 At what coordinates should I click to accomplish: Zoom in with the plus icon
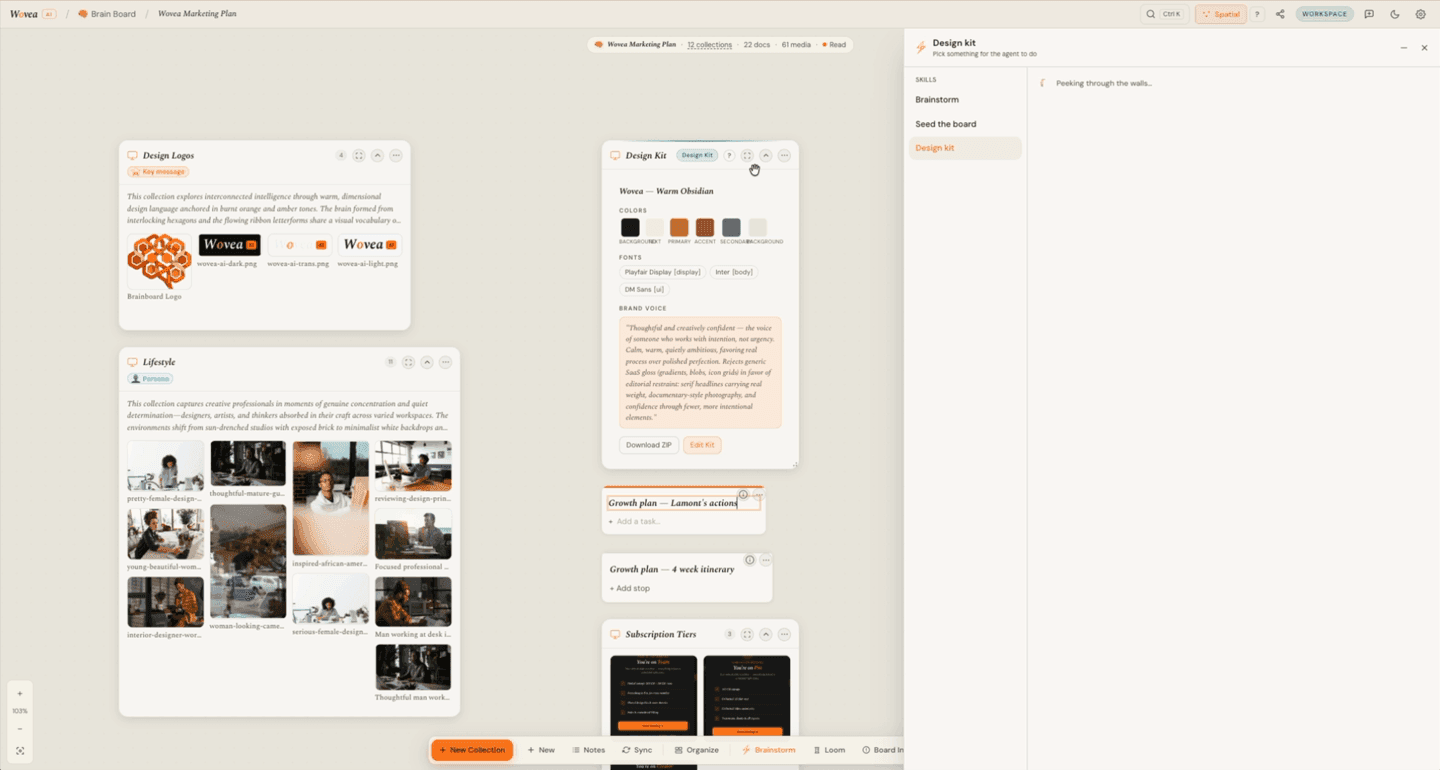click(20, 692)
